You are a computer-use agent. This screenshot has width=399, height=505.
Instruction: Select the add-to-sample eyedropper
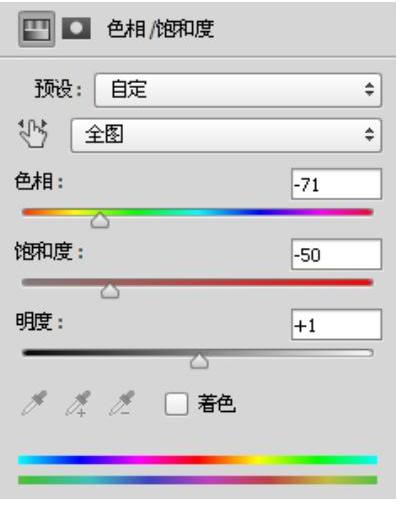point(78,403)
